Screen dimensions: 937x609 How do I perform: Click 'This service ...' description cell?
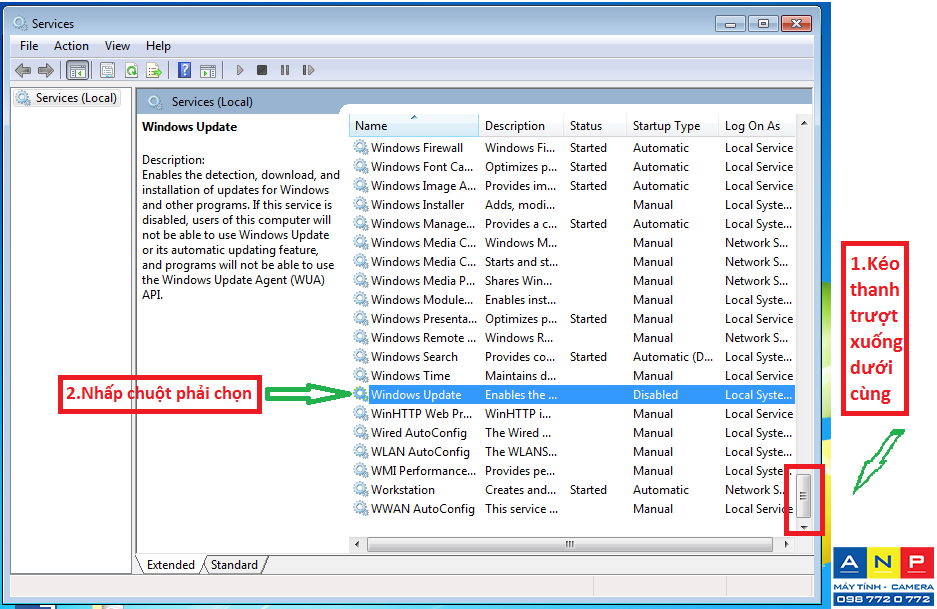(x=521, y=509)
